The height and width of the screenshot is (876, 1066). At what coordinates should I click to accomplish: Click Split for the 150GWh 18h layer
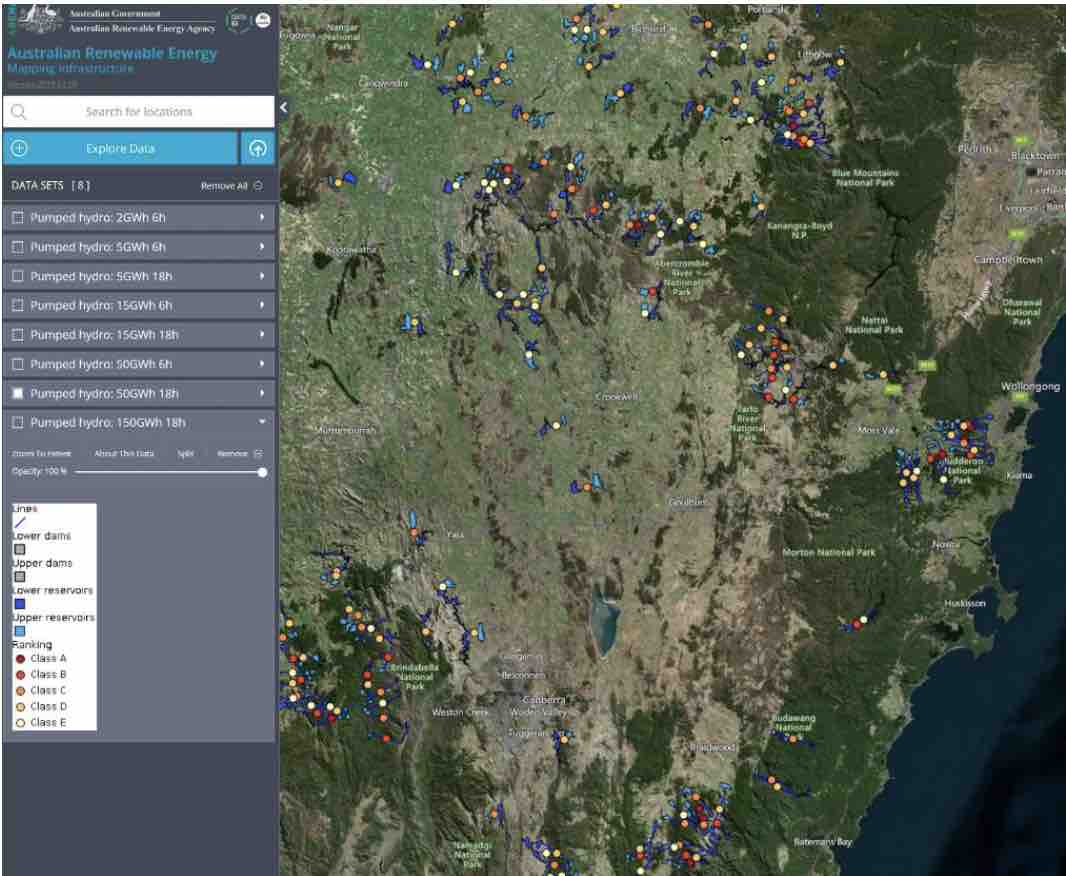coord(185,453)
